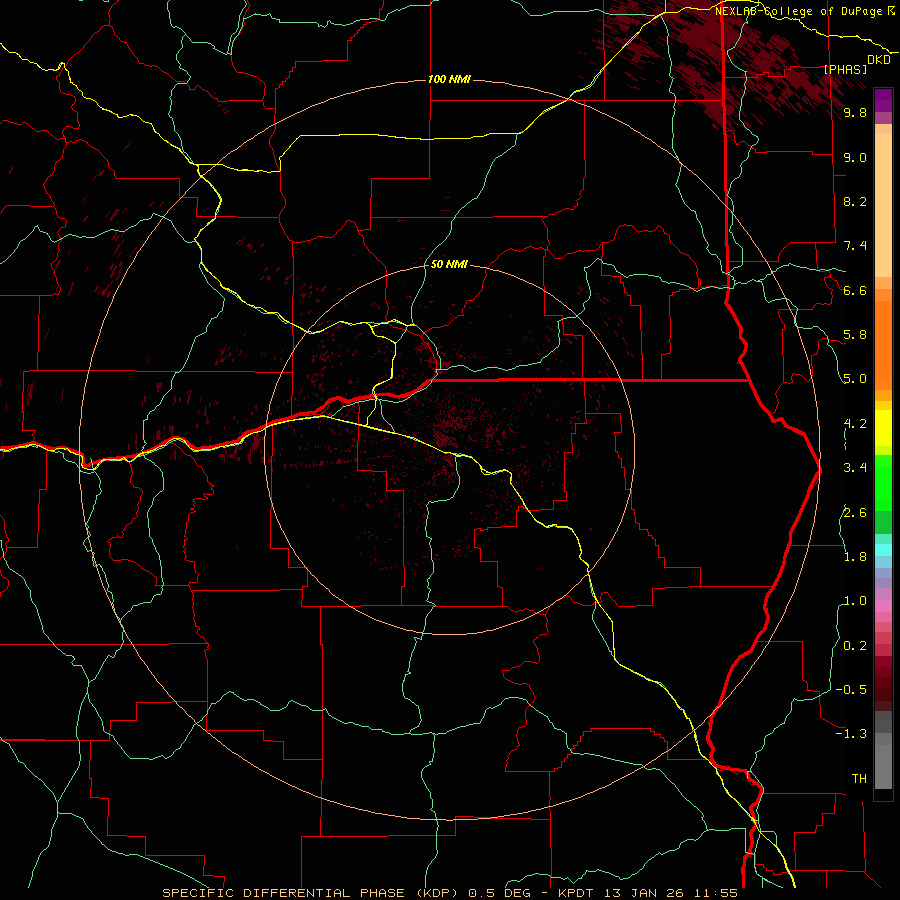The image size is (900, 900).
Task: Click the cyan color band
Action: [x=883, y=550]
